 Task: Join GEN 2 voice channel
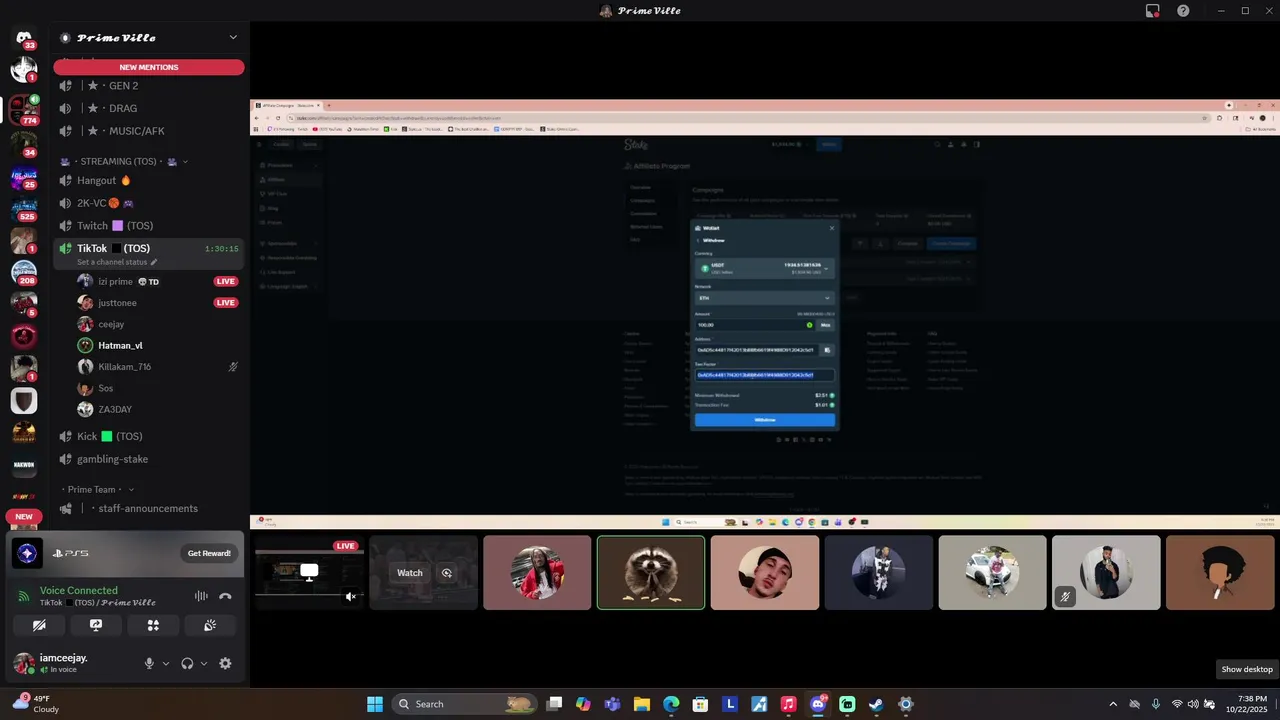[x=149, y=86]
